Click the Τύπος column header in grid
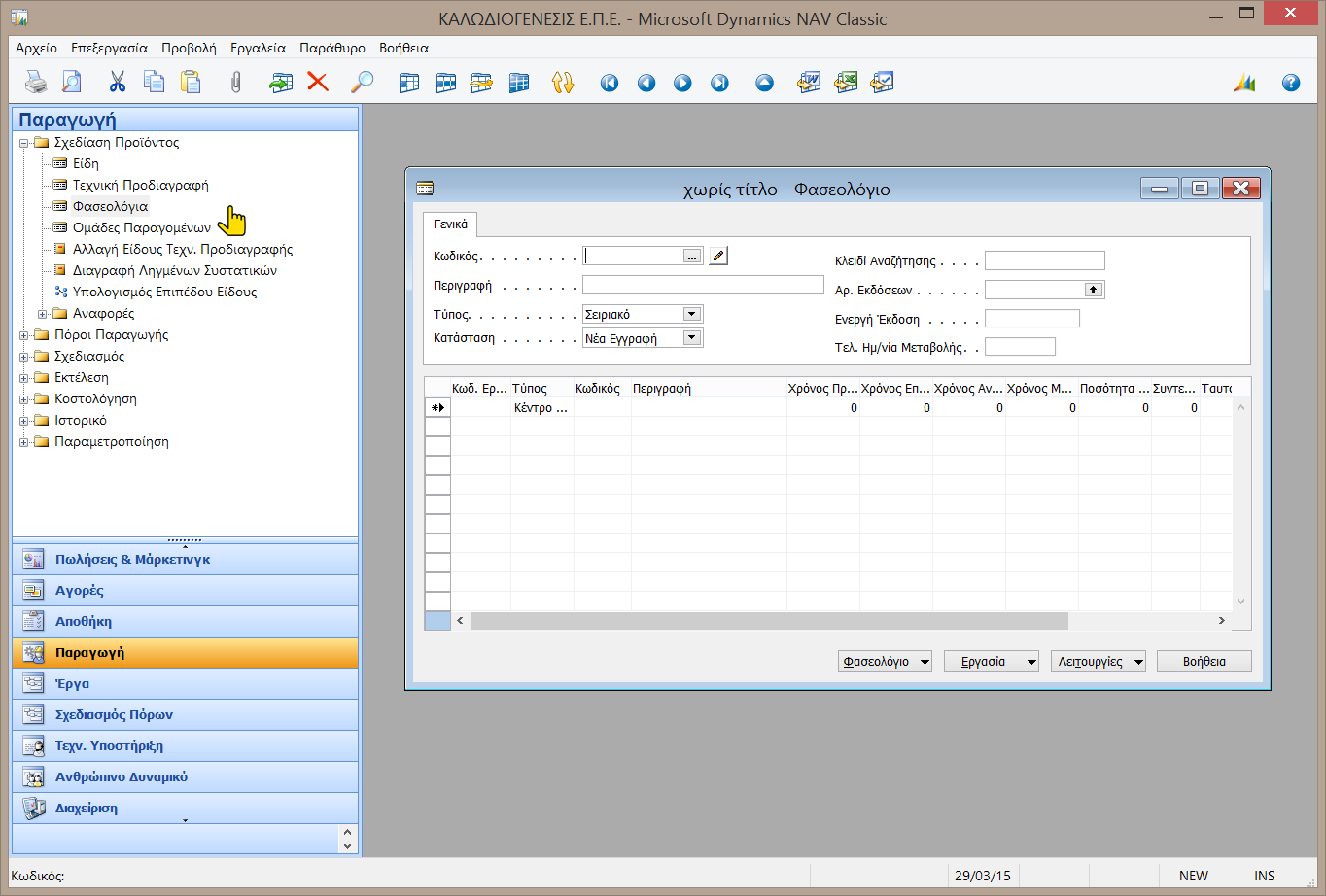Viewport: 1326px width, 896px height. (541, 388)
